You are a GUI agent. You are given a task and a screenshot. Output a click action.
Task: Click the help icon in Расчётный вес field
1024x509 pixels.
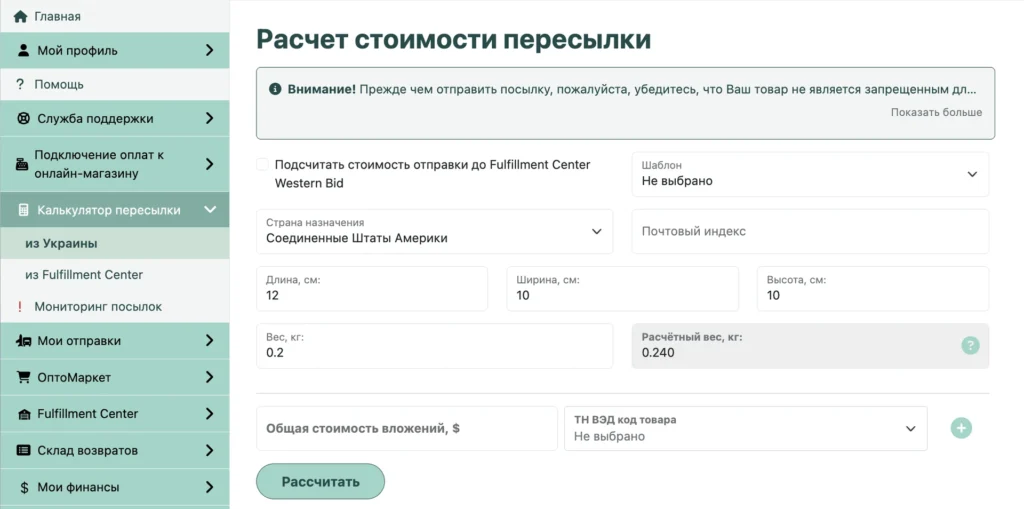[970, 346]
